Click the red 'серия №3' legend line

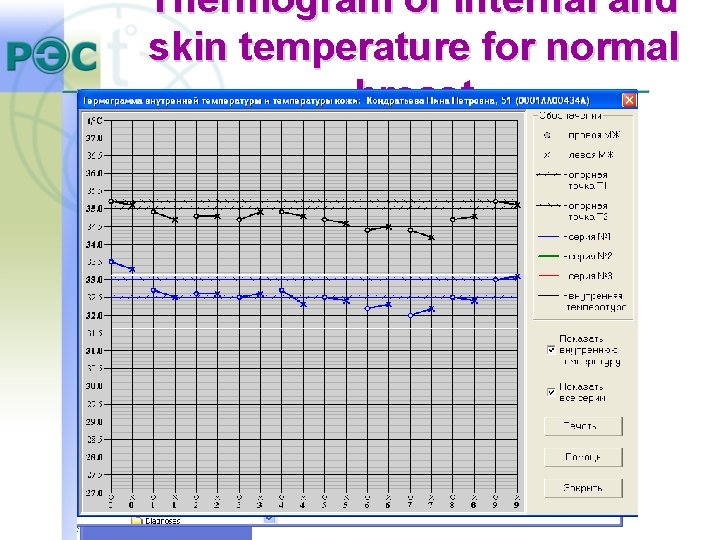pyautogui.click(x=548, y=276)
